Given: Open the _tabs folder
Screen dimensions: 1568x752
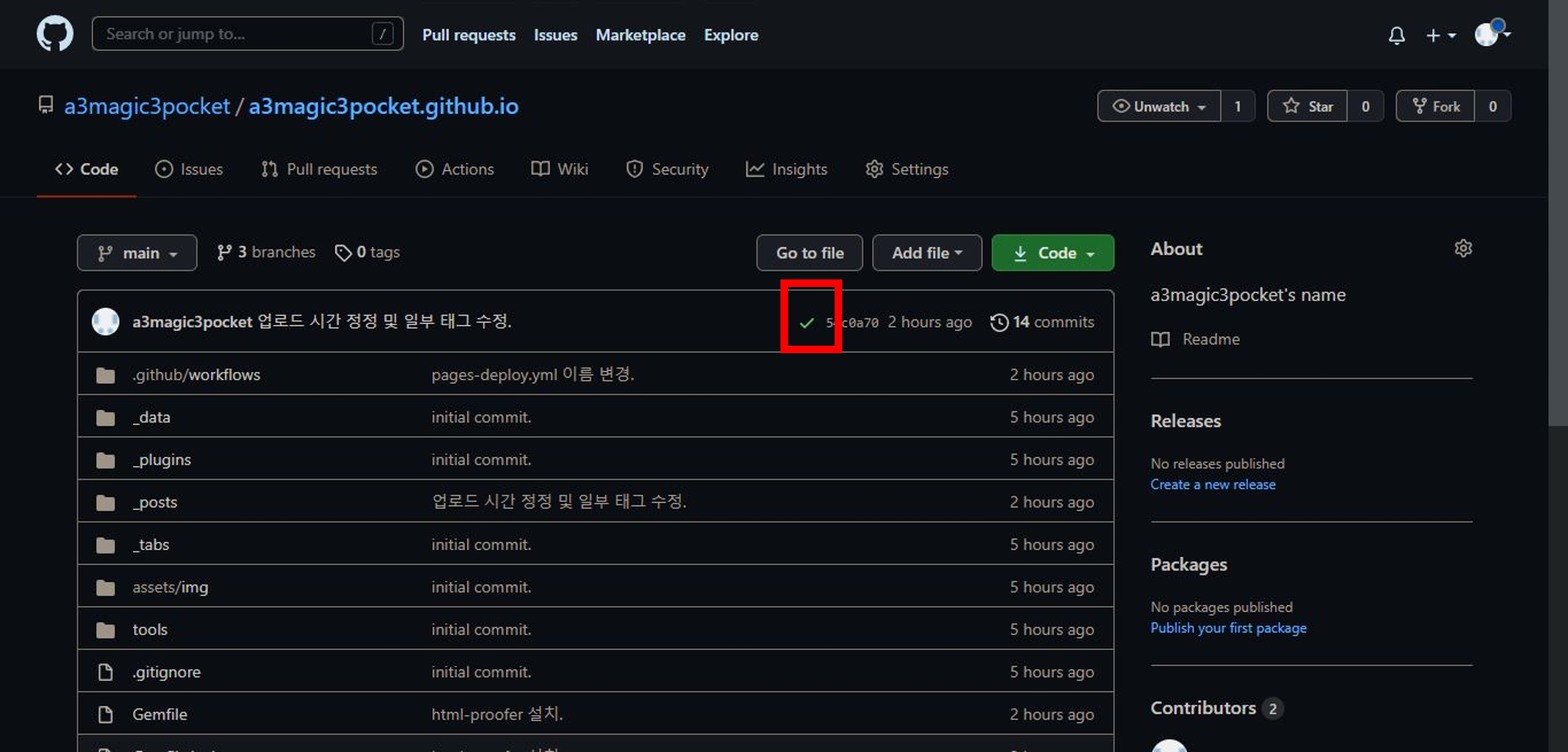Looking at the screenshot, I should point(151,544).
